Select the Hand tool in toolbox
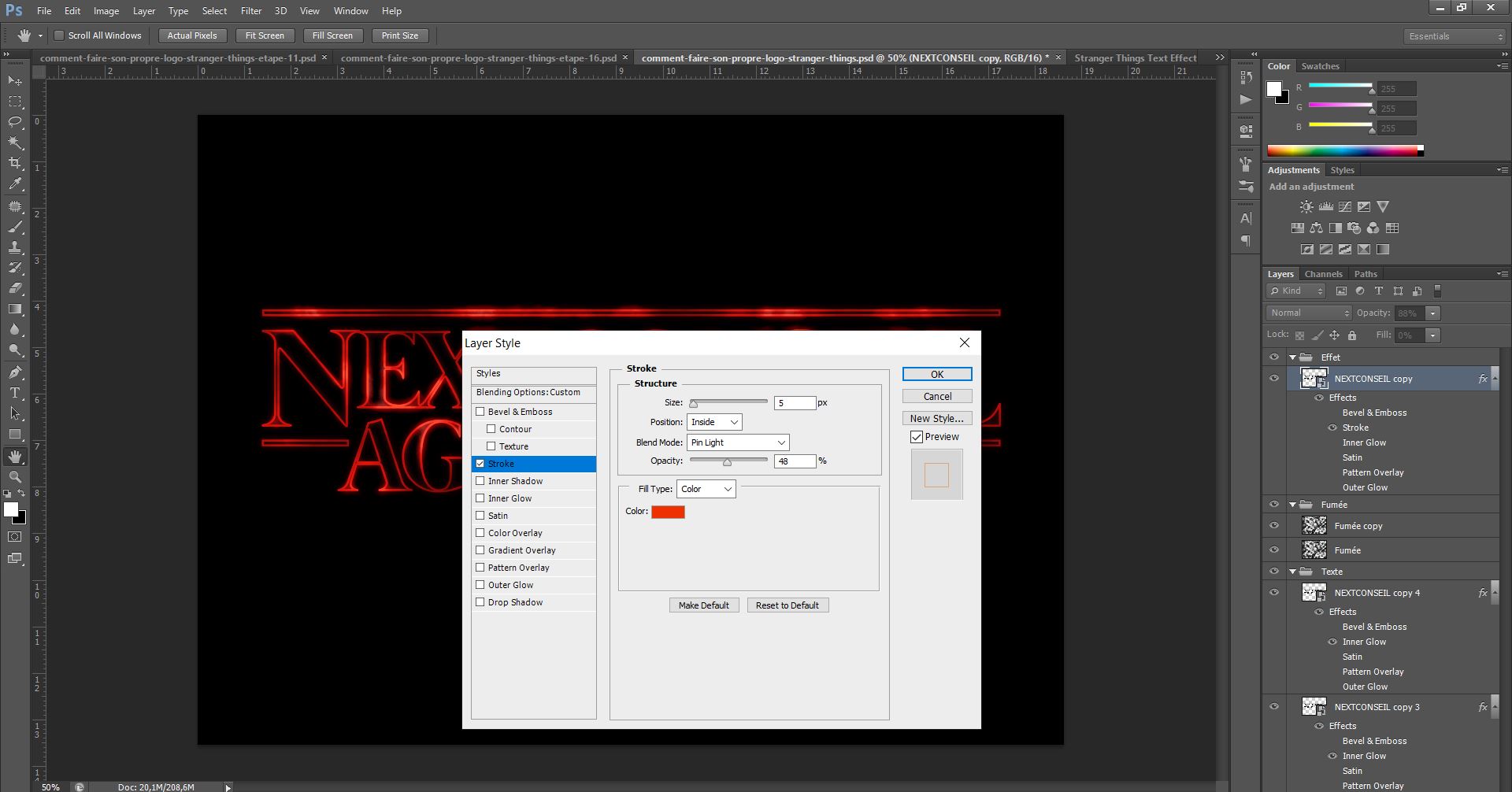 coord(15,457)
